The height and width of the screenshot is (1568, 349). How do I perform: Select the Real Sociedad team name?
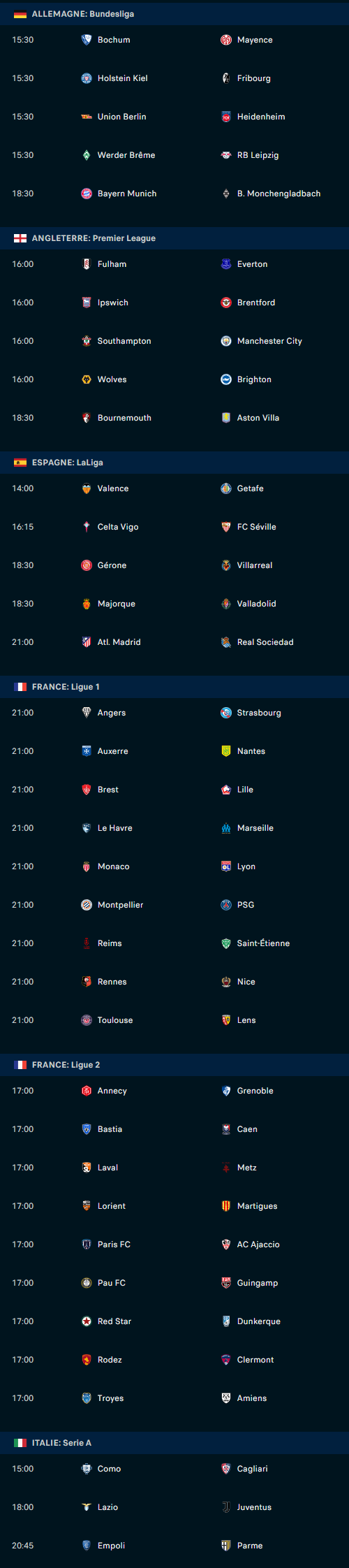coord(265,642)
